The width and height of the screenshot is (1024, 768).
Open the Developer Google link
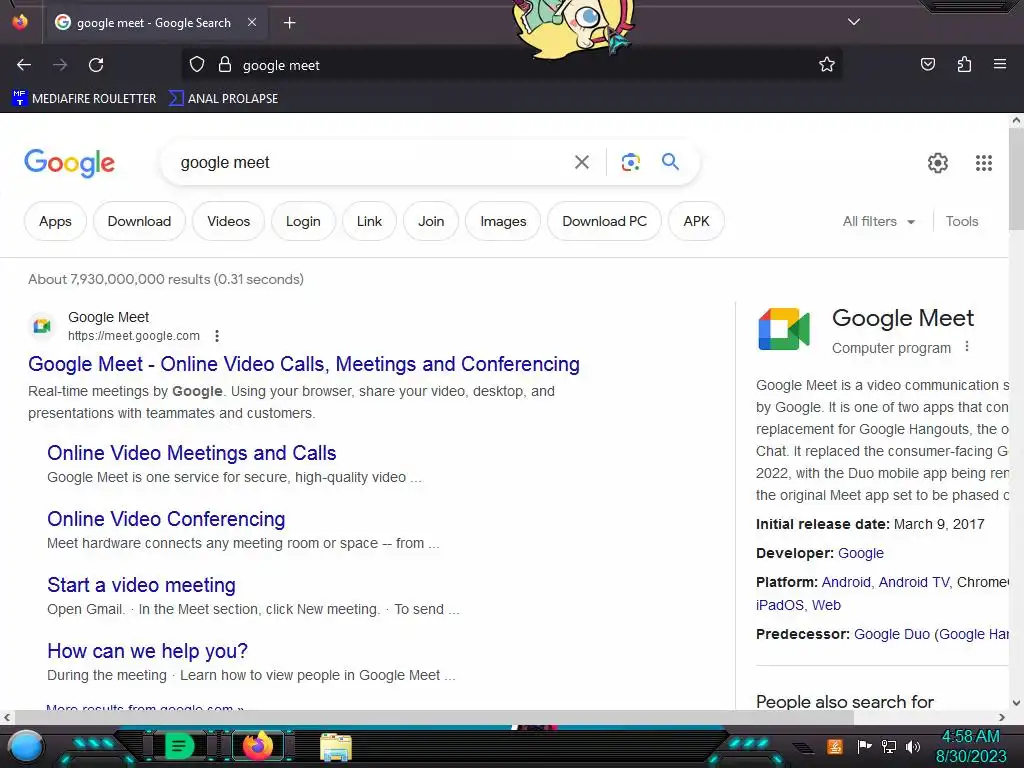(x=861, y=553)
